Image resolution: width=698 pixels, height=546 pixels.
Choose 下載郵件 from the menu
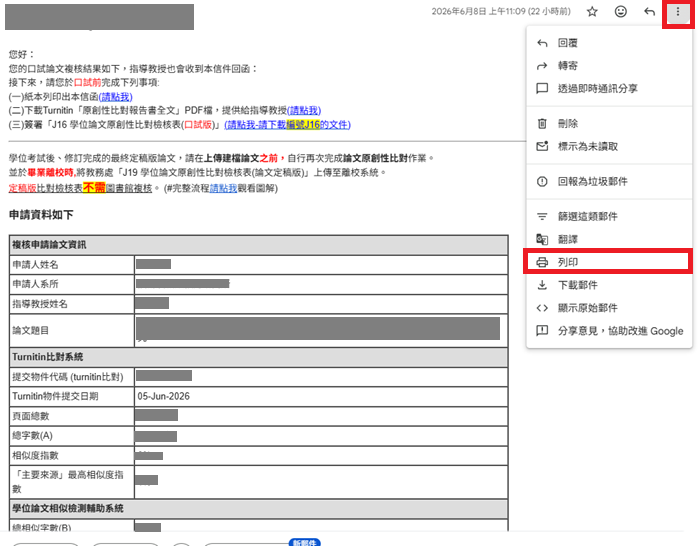click(609, 285)
